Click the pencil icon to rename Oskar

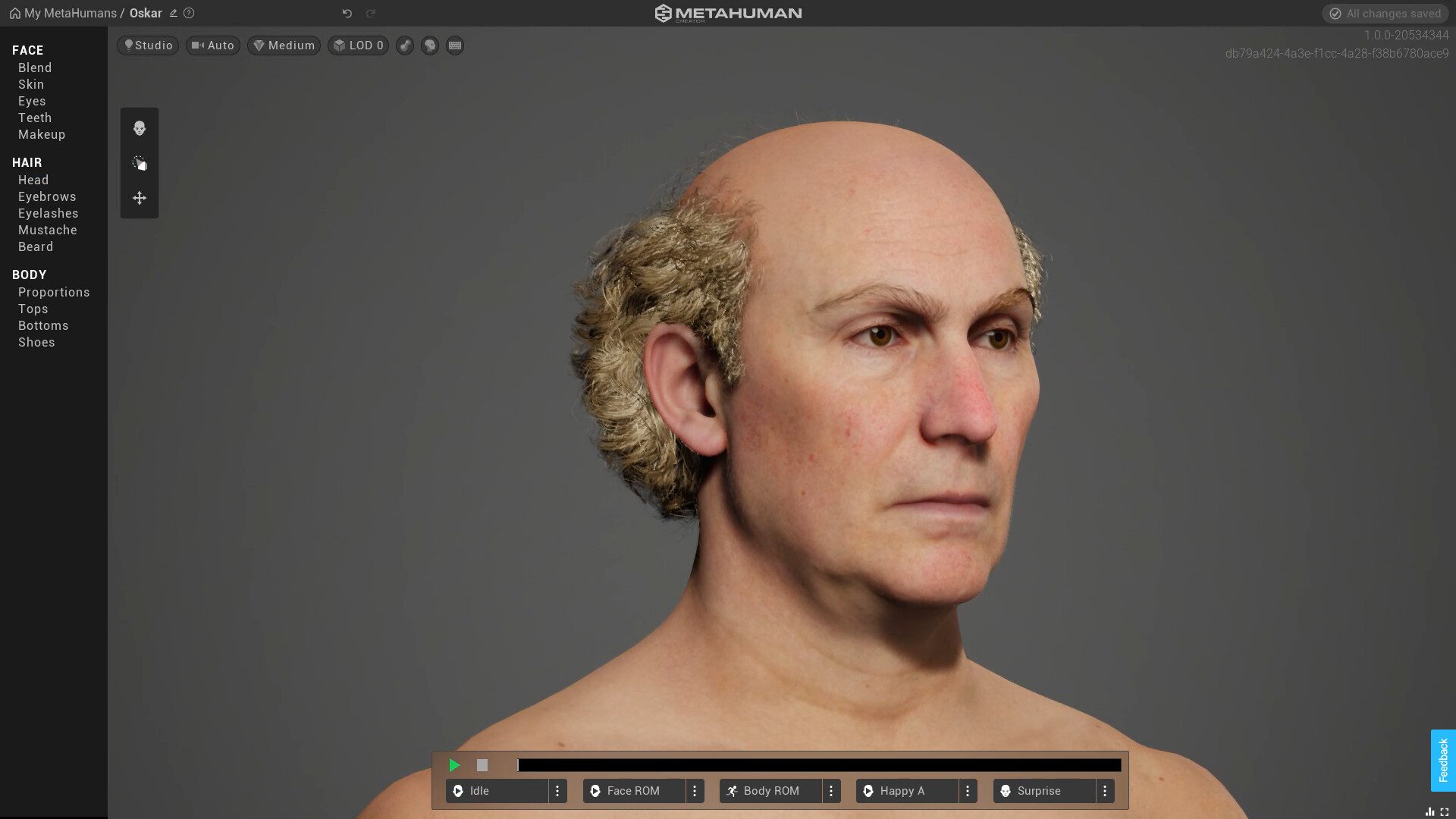tap(174, 13)
